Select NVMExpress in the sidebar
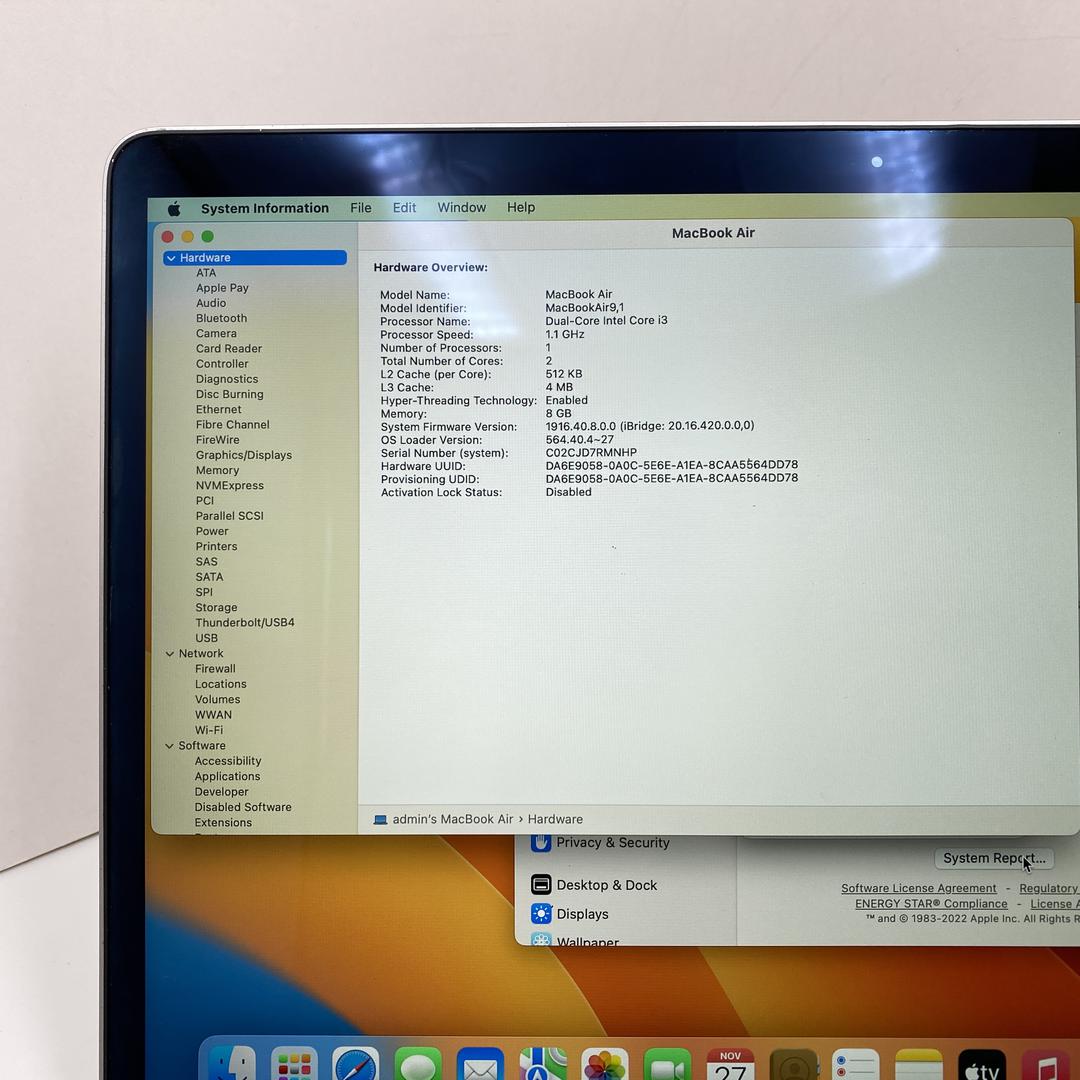1080x1080 pixels. point(229,486)
